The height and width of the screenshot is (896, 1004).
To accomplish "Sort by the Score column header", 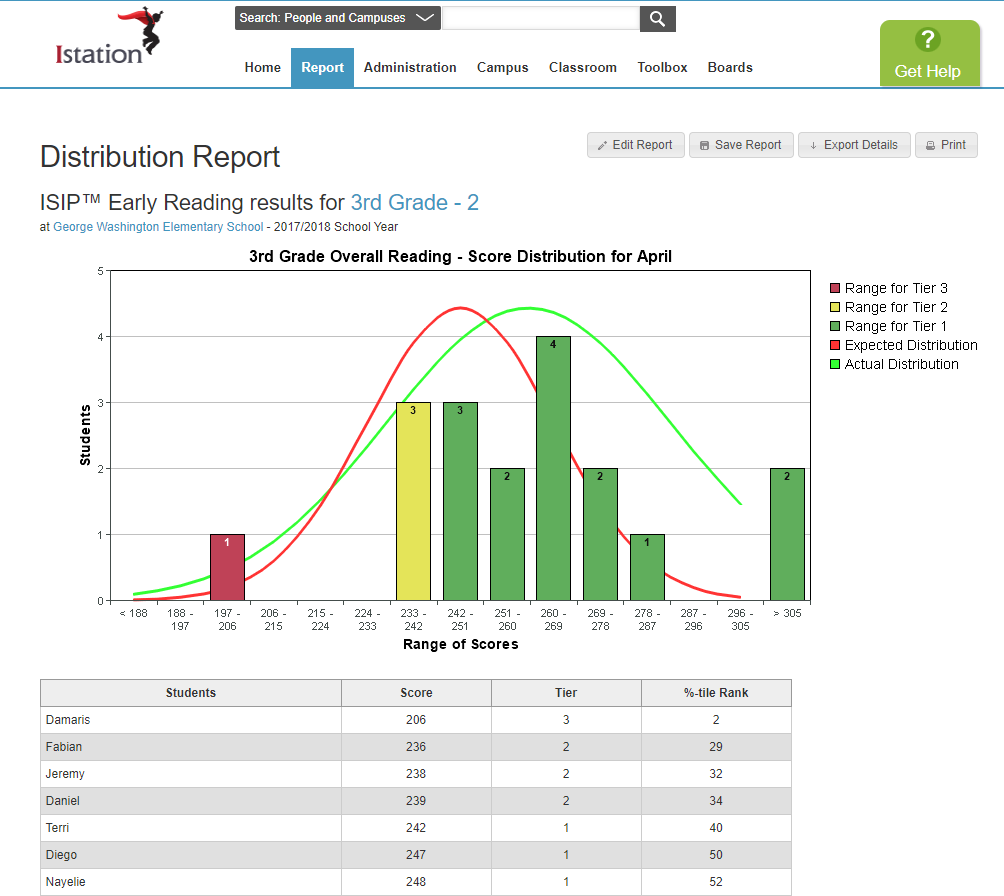I will [416, 693].
